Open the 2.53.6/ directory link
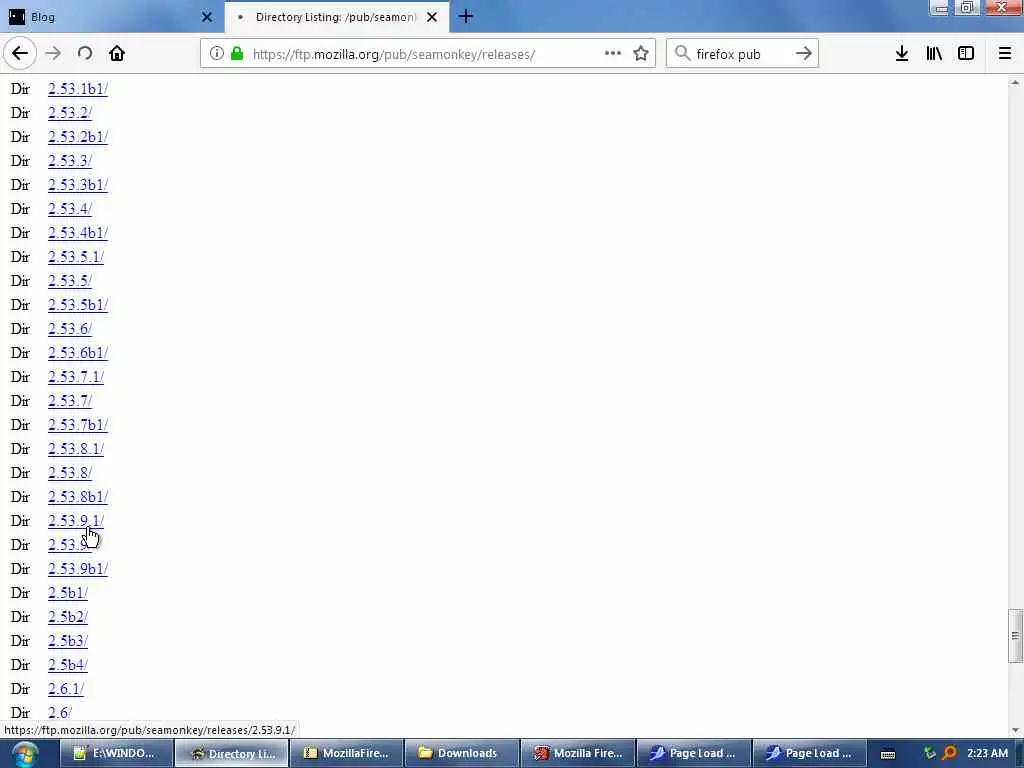 coord(70,329)
